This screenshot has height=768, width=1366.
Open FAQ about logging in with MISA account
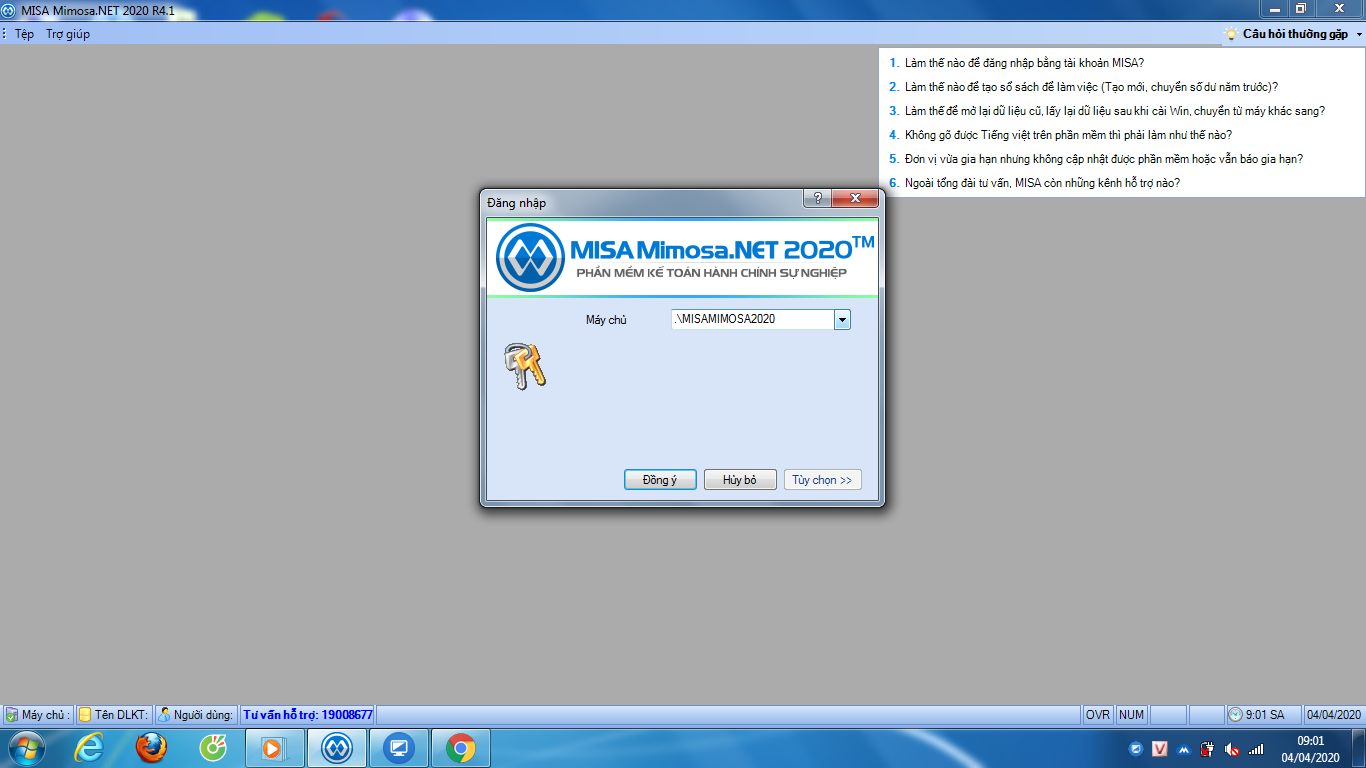point(1024,63)
